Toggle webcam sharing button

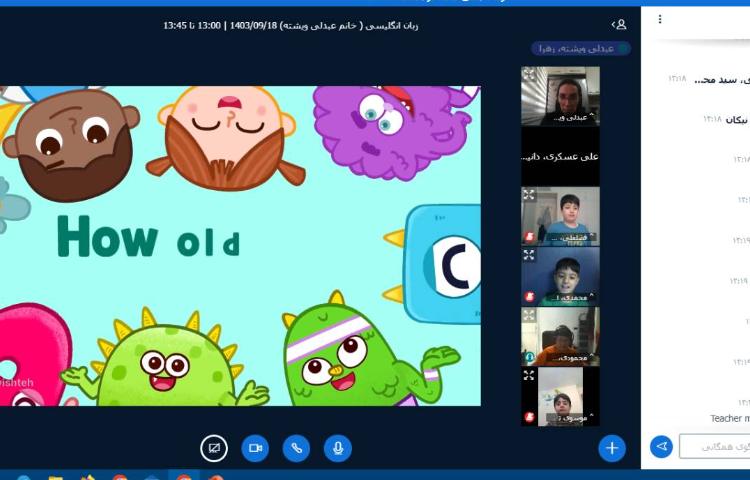click(x=255, y=448)
